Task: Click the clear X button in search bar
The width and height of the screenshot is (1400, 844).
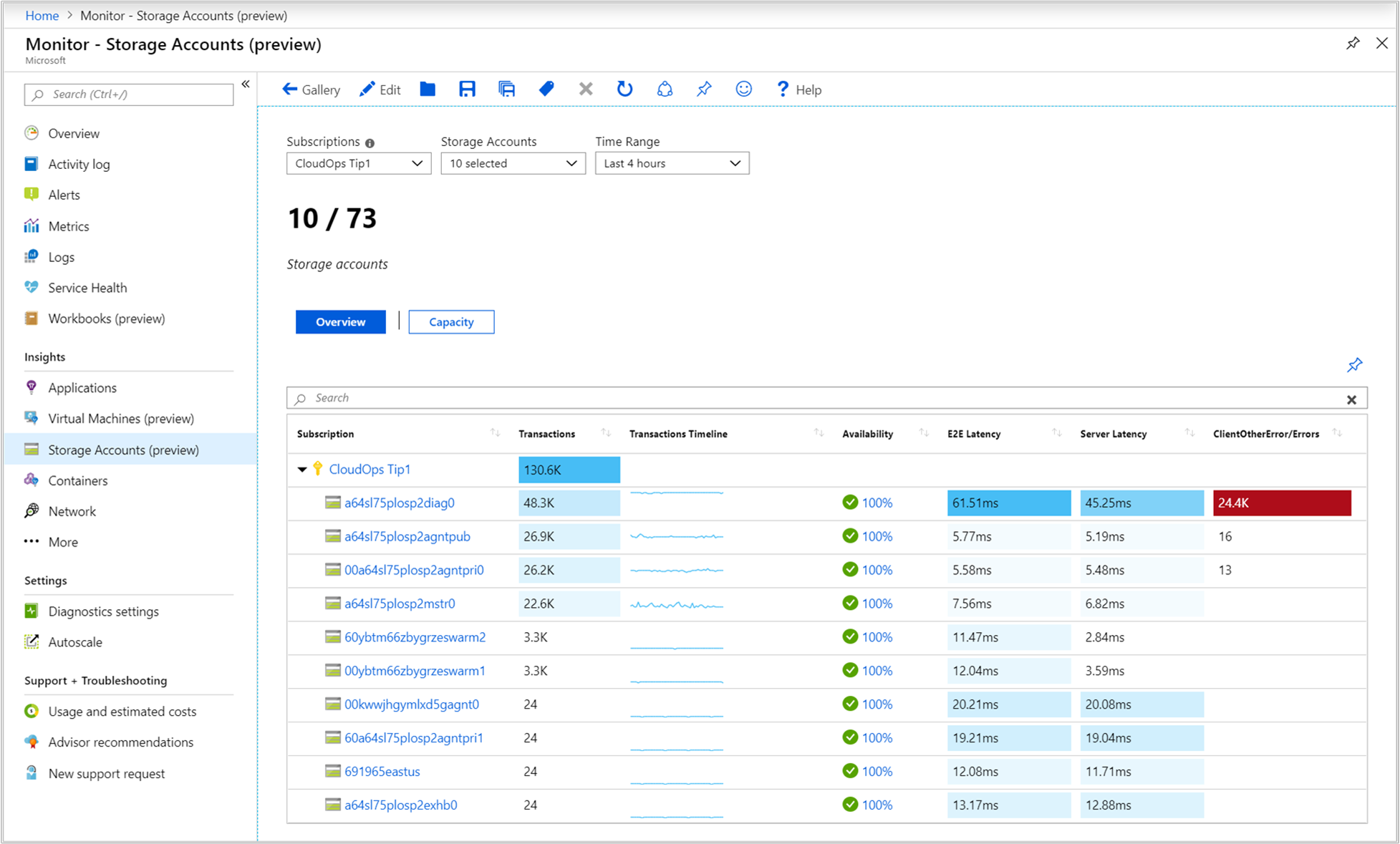Action: pos(1352,399)
